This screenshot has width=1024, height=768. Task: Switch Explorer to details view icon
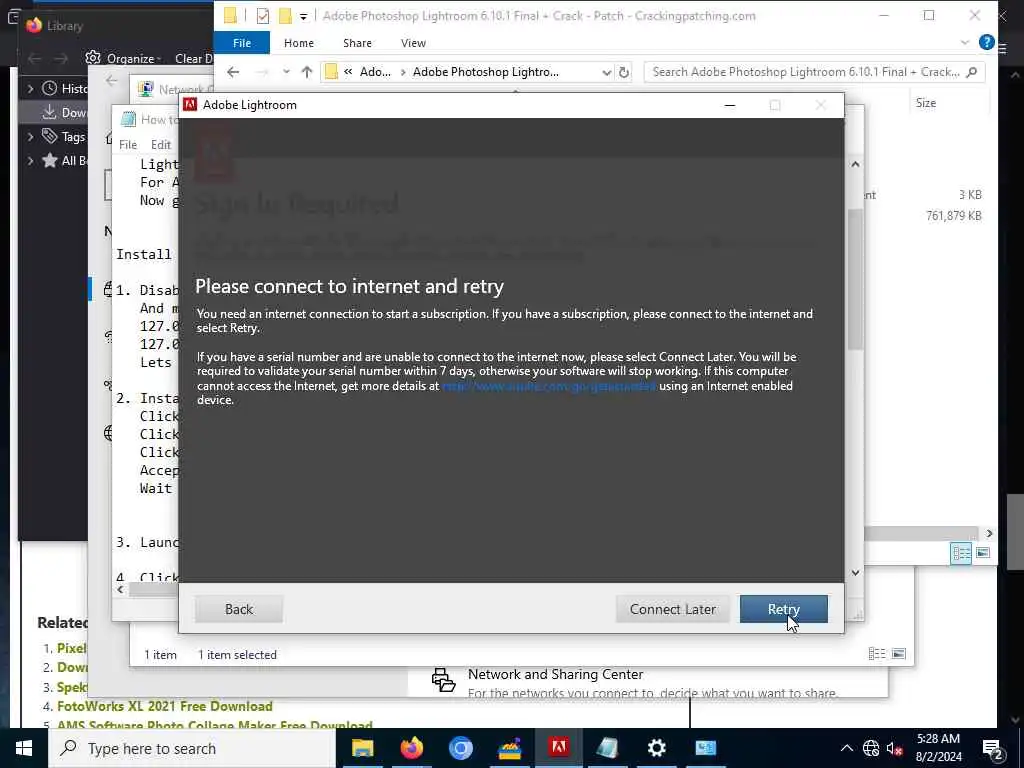coord(961,553)
